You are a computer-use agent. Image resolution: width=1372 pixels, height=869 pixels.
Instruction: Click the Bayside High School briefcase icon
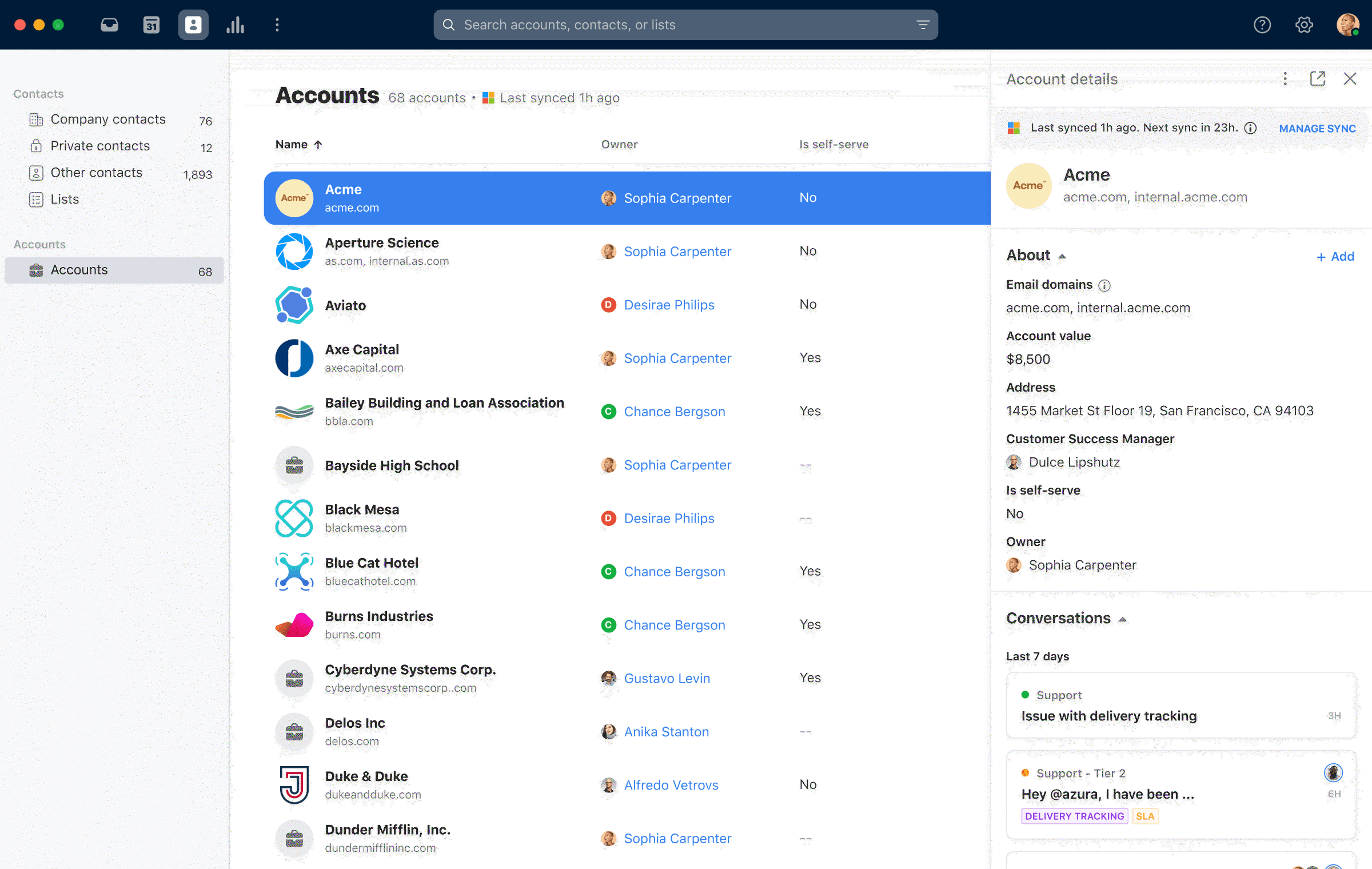coord(294,465)
